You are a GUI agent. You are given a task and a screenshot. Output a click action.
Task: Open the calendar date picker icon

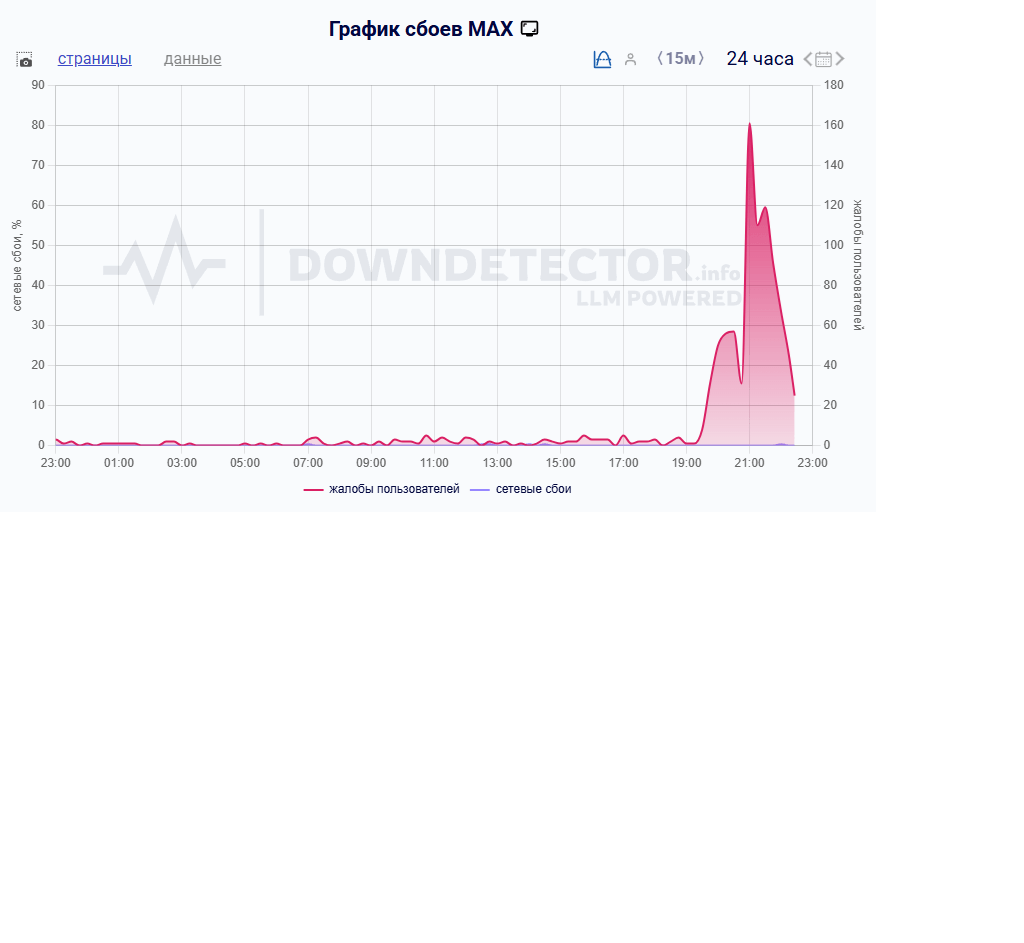tap(823, 59)
